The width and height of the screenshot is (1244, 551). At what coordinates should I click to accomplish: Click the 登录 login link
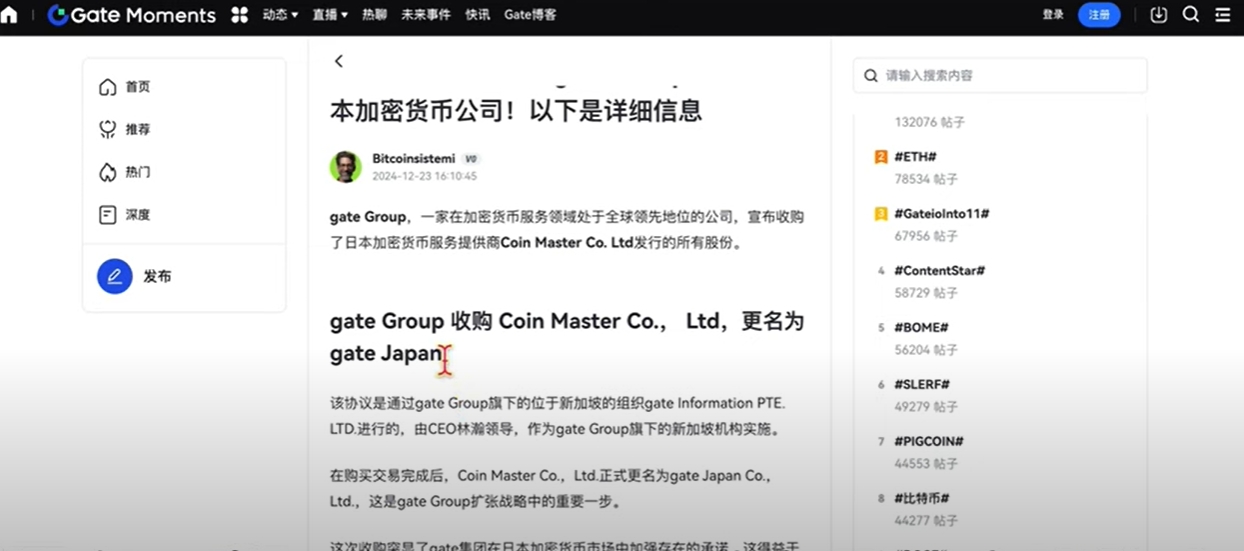(x=1053, y=15)
